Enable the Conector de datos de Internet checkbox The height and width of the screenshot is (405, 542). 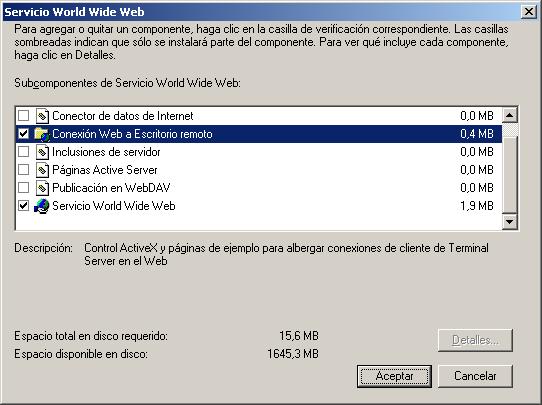[24, 115]
